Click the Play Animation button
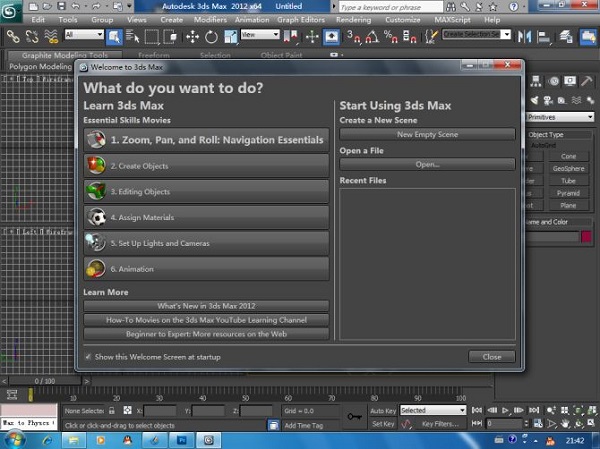Image resolution: width=600 pixels, height=449 pixels. [x=505, y=410]
